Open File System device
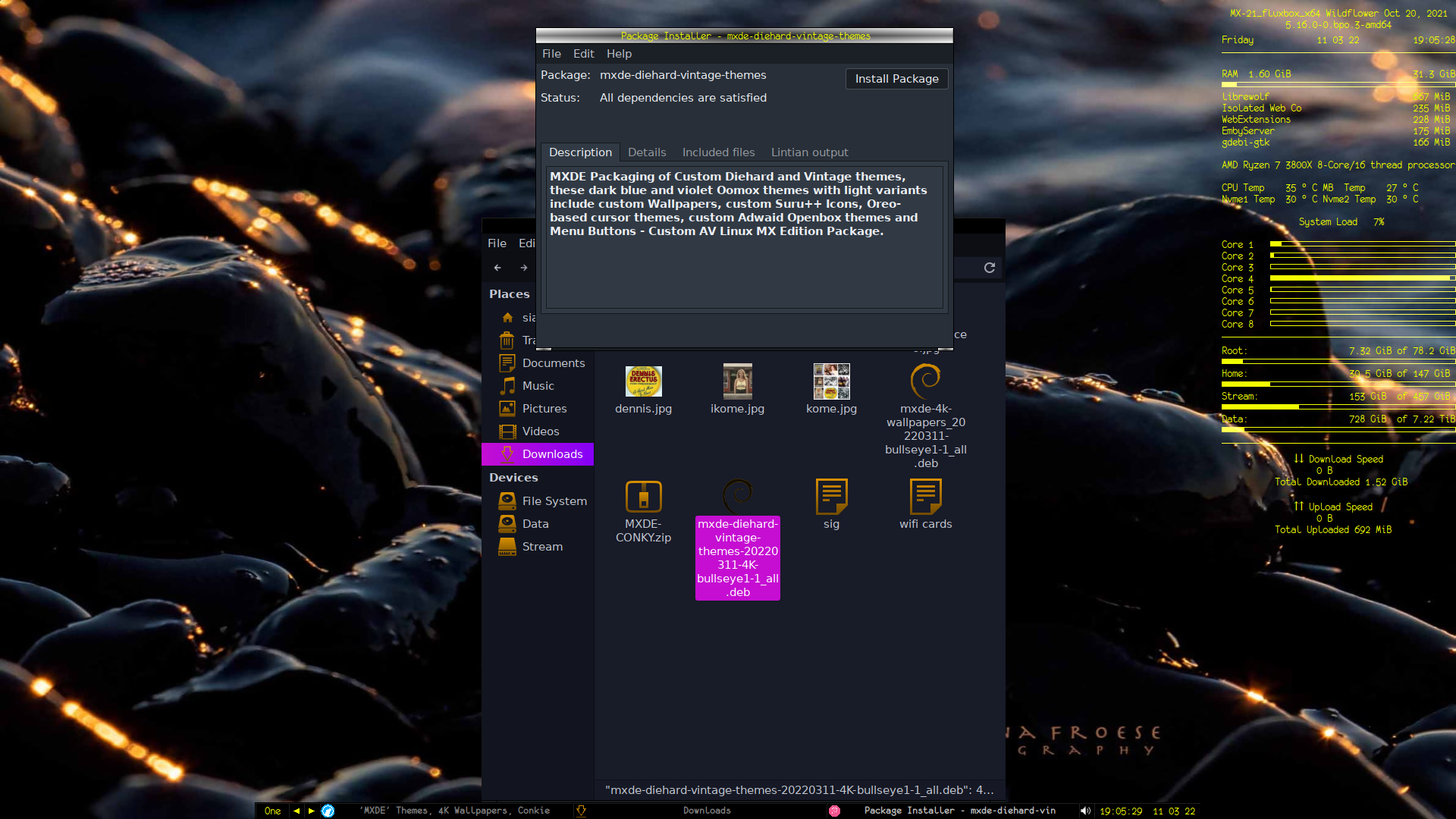 (538, 501)
